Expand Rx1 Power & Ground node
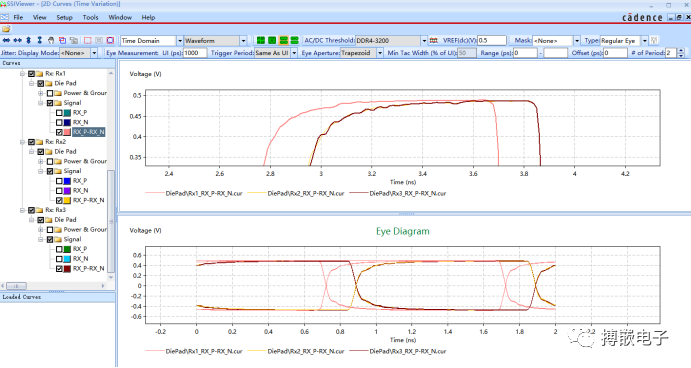691x368 pixels. (41, 93)
